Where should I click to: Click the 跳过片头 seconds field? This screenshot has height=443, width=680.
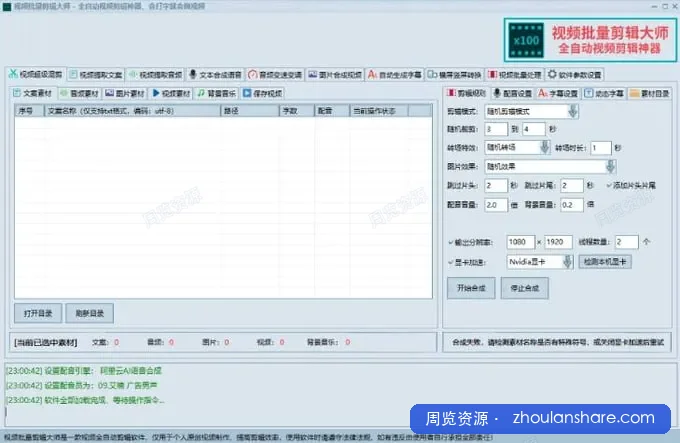tap(496, 186)
